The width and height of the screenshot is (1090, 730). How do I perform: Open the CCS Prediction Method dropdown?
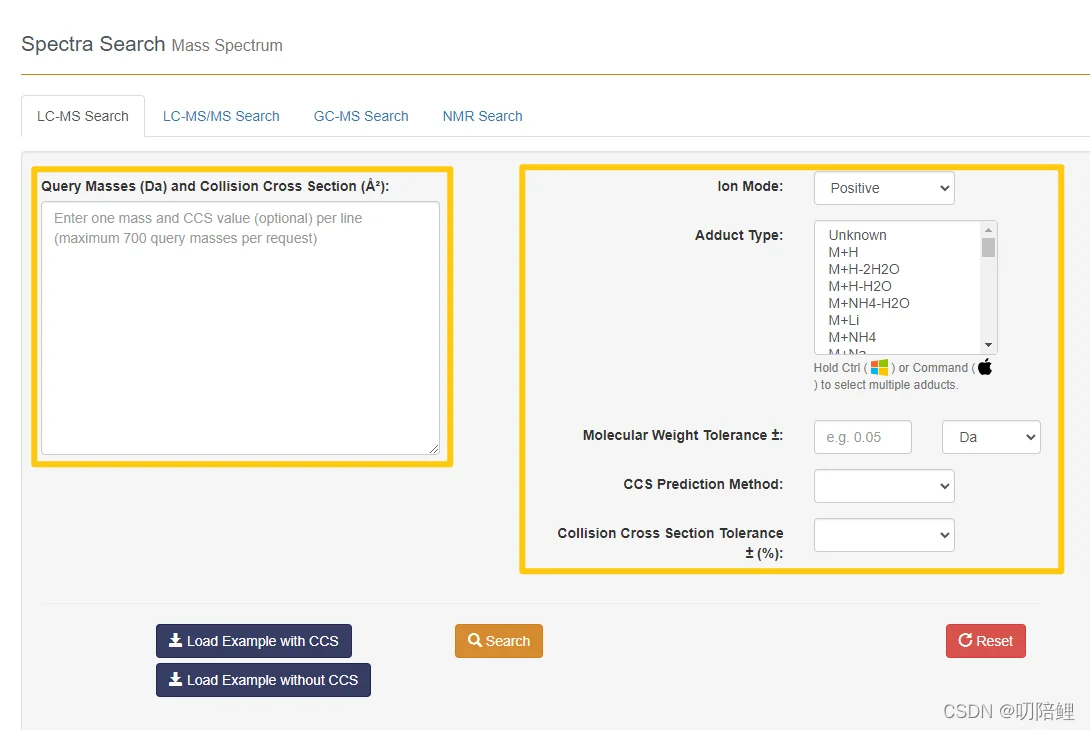click(x=884, y=486)
